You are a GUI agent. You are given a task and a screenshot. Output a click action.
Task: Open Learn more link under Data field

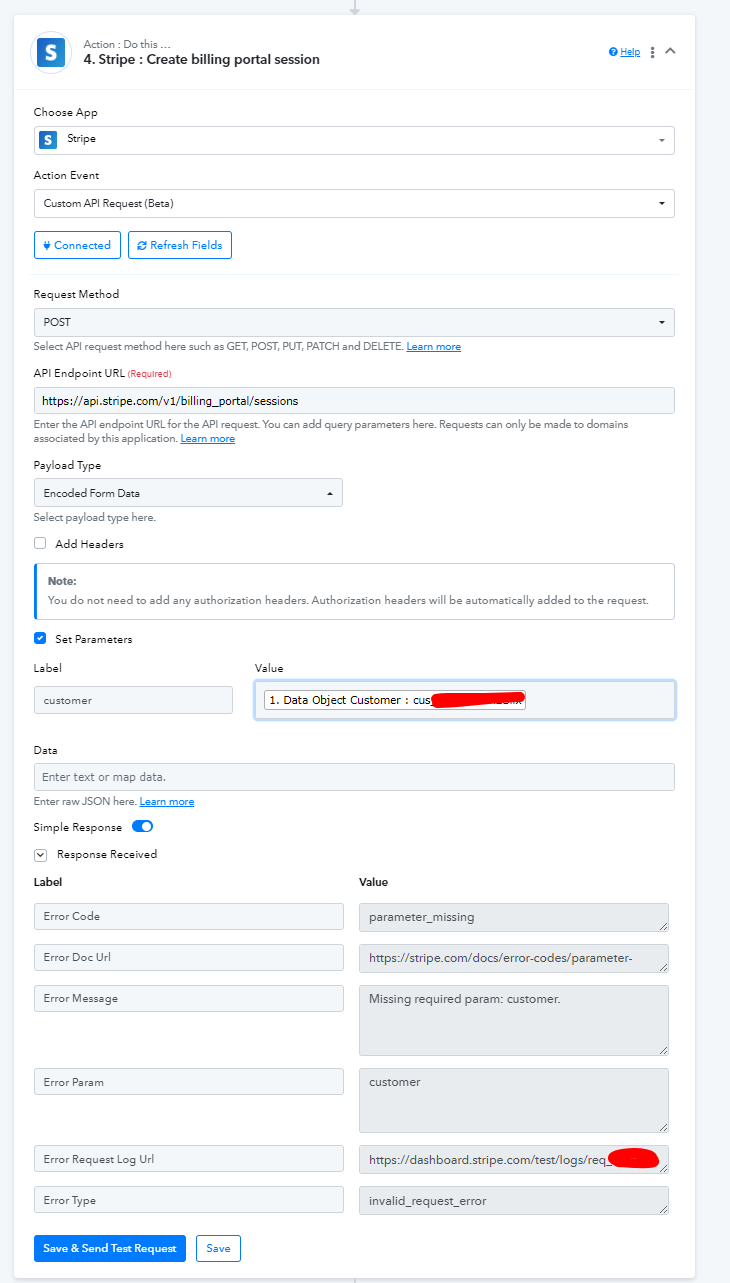pyautogui.click(x=167, y=802)
